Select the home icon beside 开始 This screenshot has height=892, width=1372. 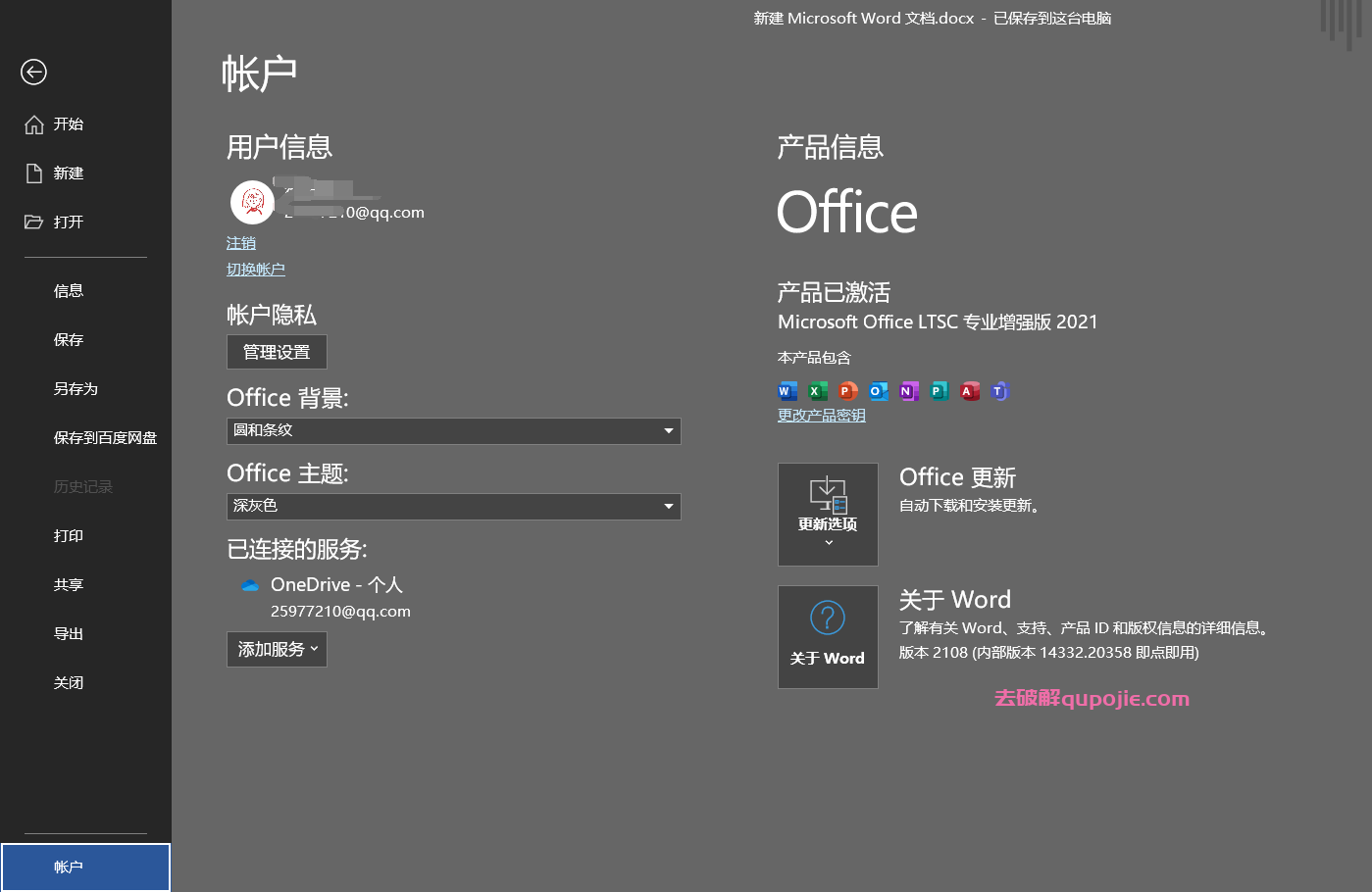[x=34, y=124]
